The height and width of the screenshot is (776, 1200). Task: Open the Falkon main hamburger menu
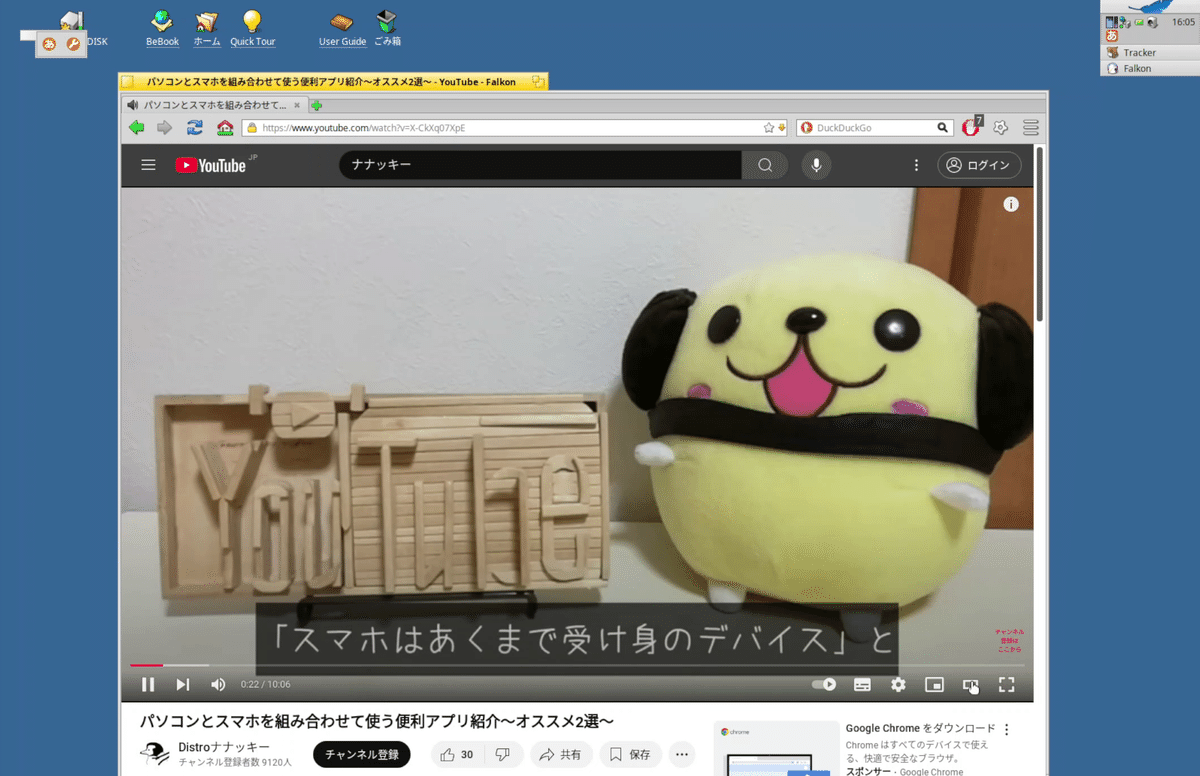click(x=1031, y=127)
